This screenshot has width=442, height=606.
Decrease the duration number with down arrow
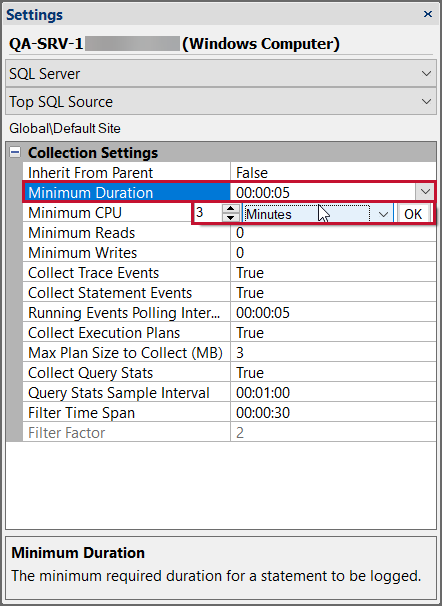click(231, 217)
